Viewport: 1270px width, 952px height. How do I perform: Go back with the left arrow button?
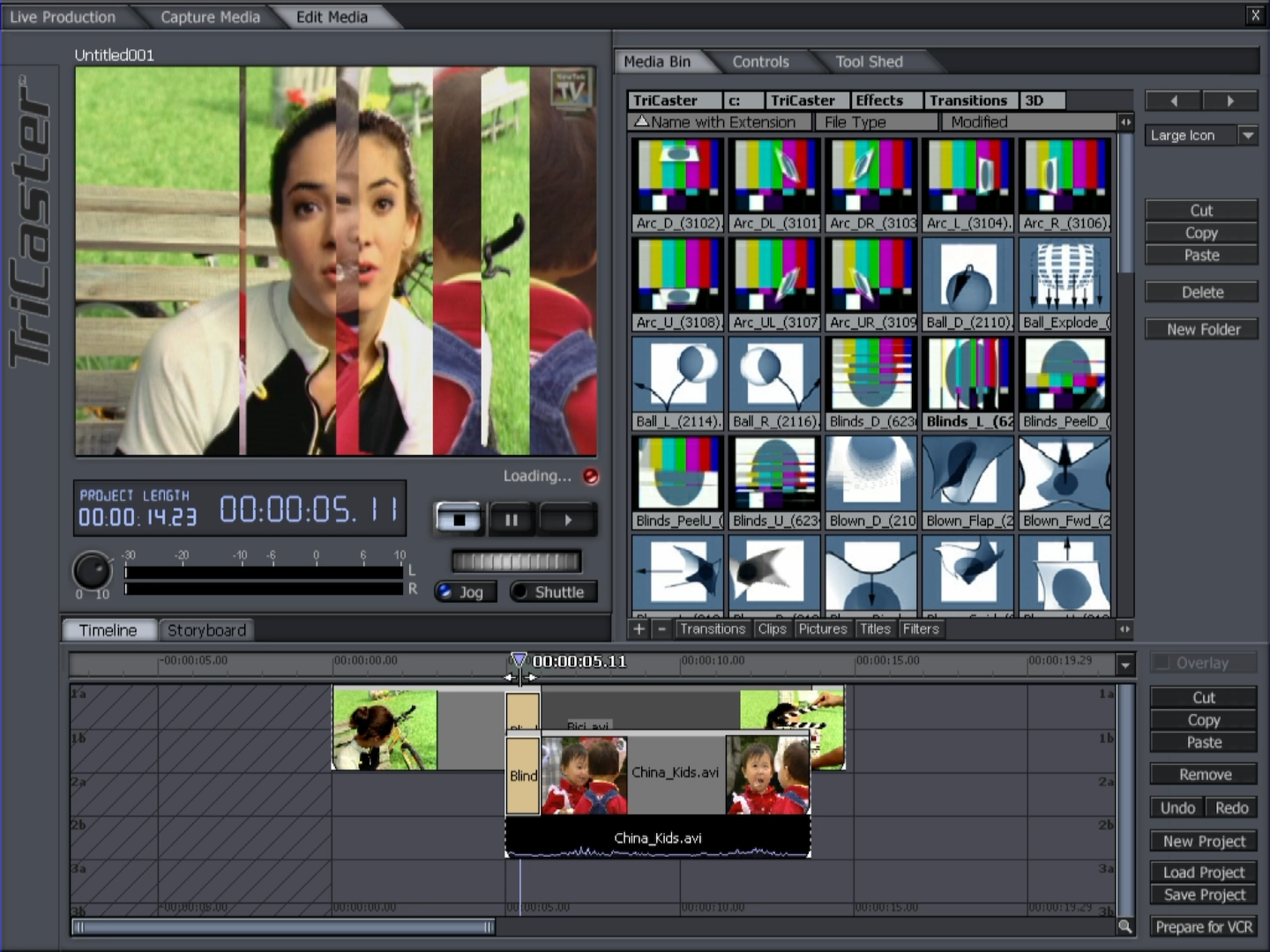(1173, 100)
